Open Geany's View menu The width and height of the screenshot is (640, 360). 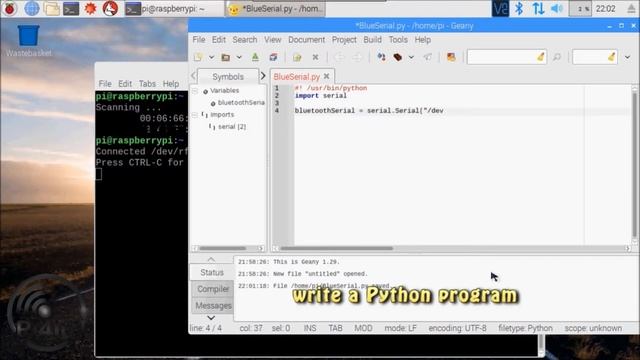[x=272, y=40]
